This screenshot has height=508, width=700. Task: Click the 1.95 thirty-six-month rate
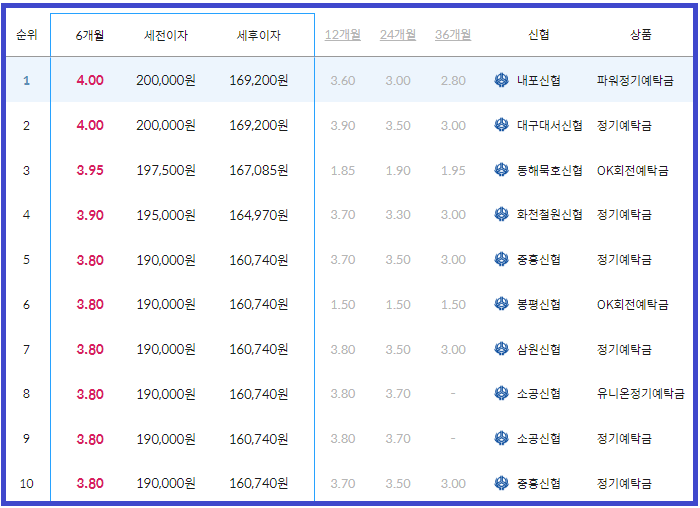pos(453,171)
